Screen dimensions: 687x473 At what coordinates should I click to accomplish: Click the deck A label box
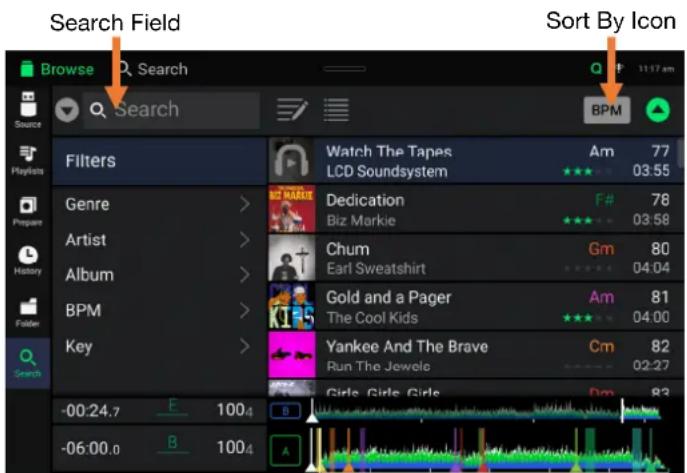[286, 451]
